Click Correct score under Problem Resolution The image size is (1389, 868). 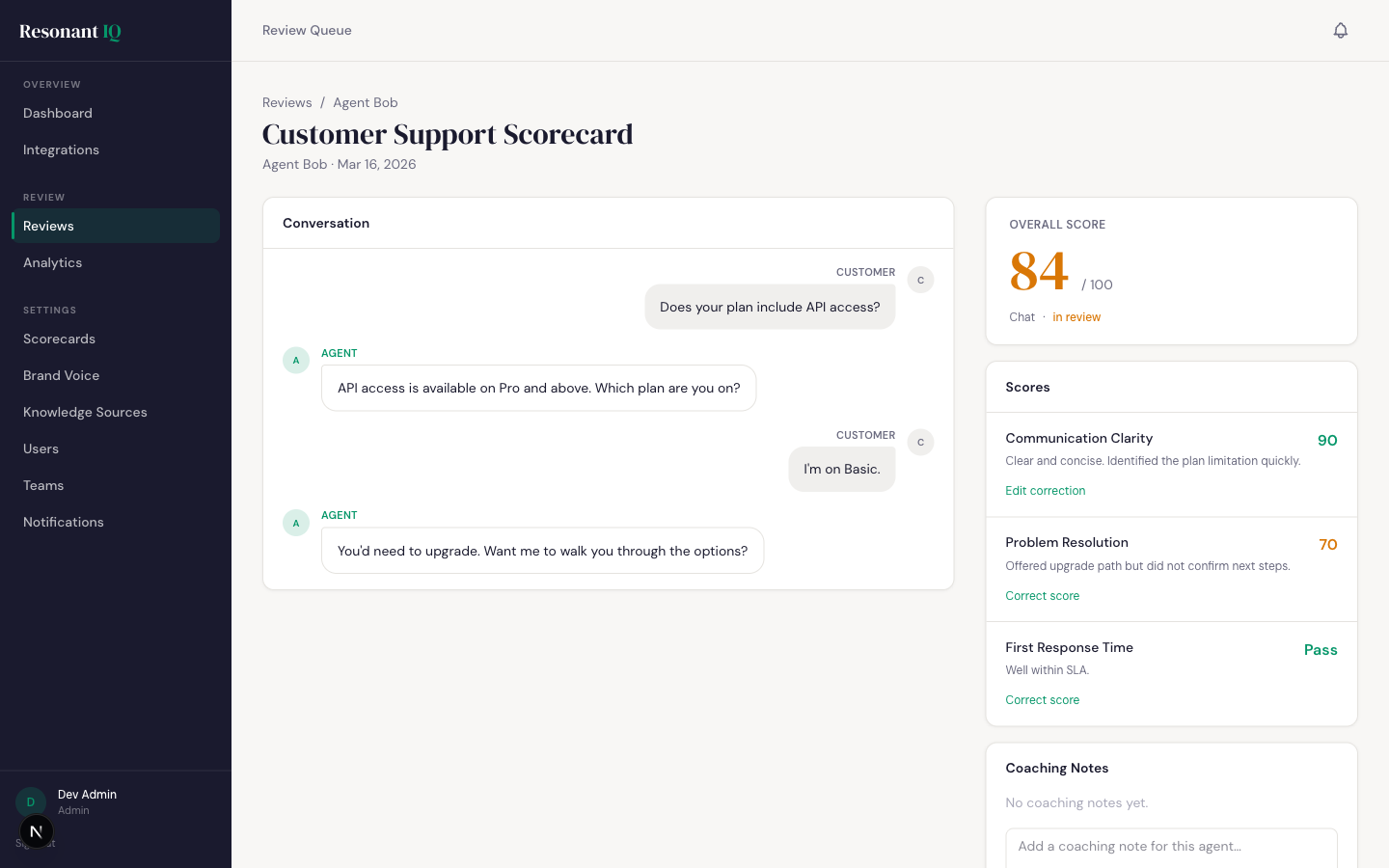[x=1042, y=596]
